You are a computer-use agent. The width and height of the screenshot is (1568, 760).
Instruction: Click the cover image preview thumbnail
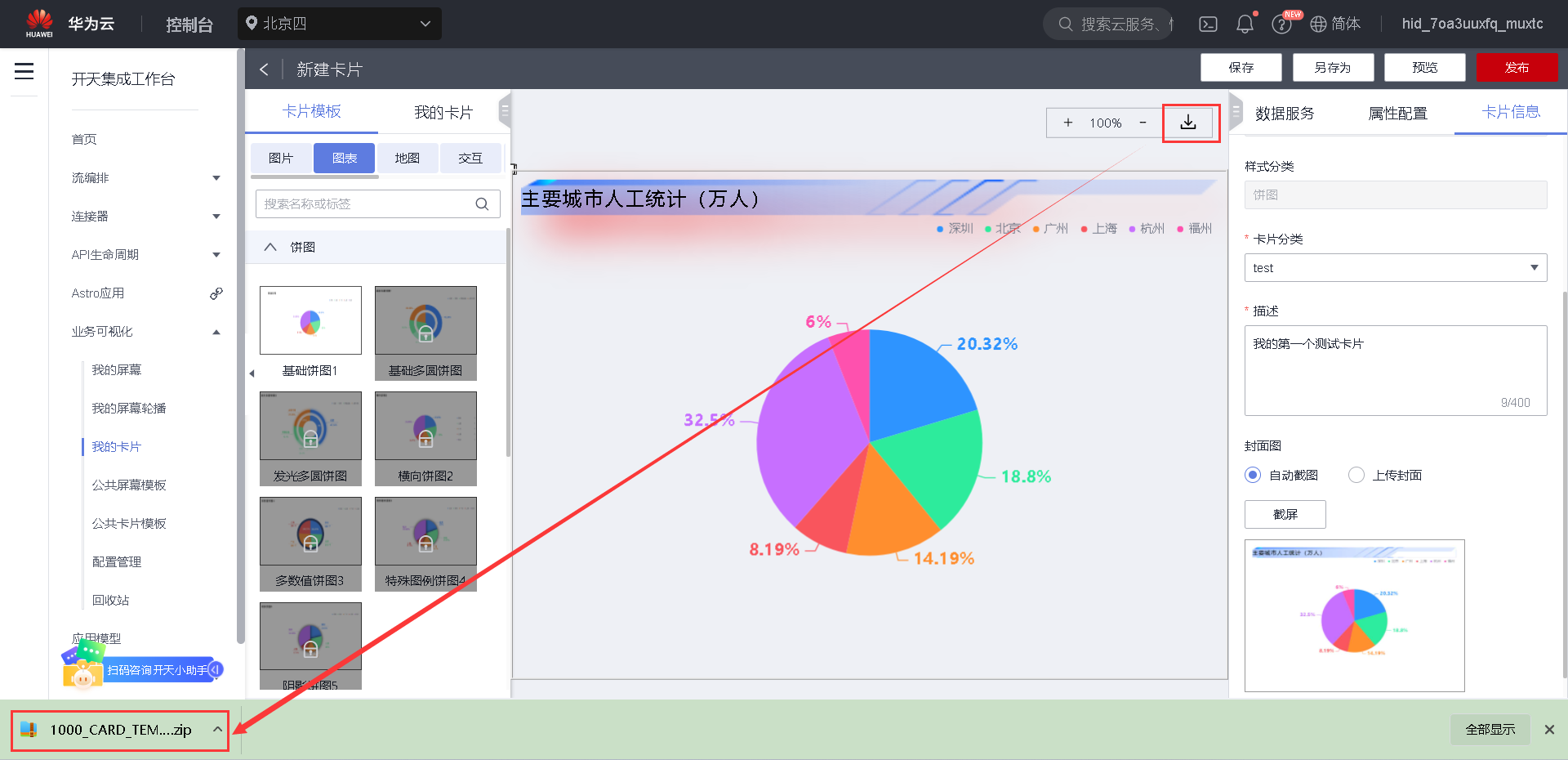tap(1355, 615)
